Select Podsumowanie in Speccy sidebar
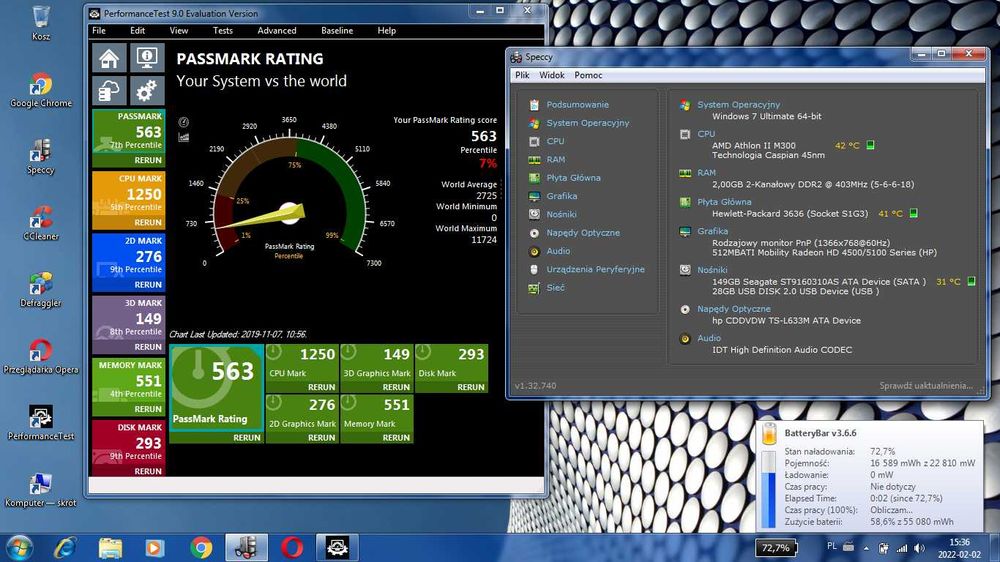 (578, 105)
